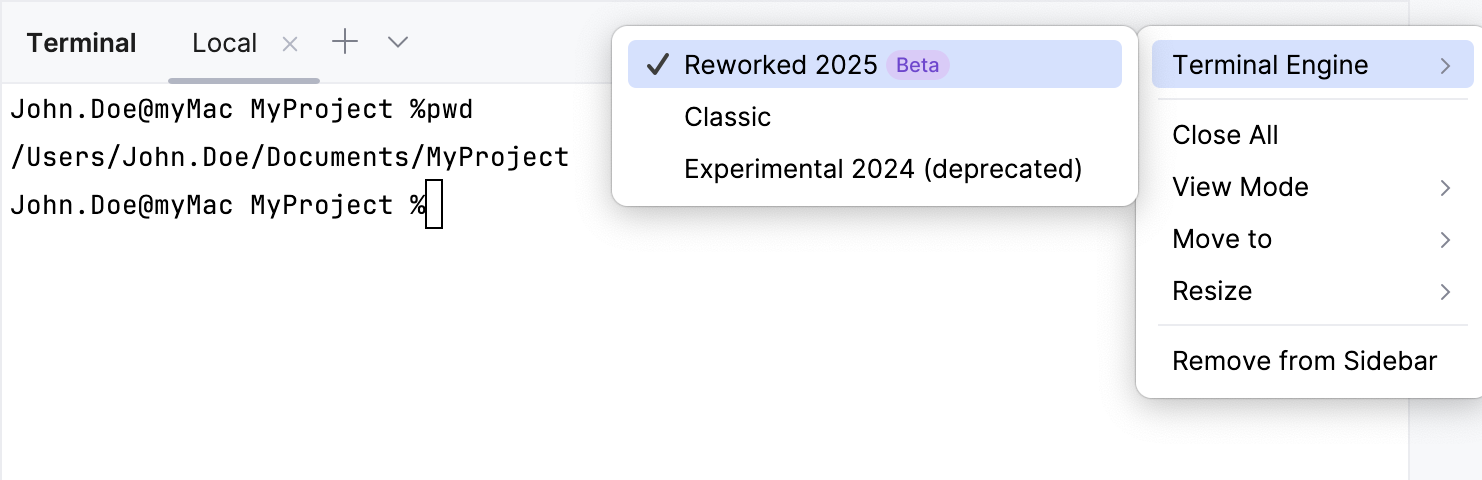
Task: Click the /Users/John.Doe/Documents/MyProject output line
Action: click(289, 157)
